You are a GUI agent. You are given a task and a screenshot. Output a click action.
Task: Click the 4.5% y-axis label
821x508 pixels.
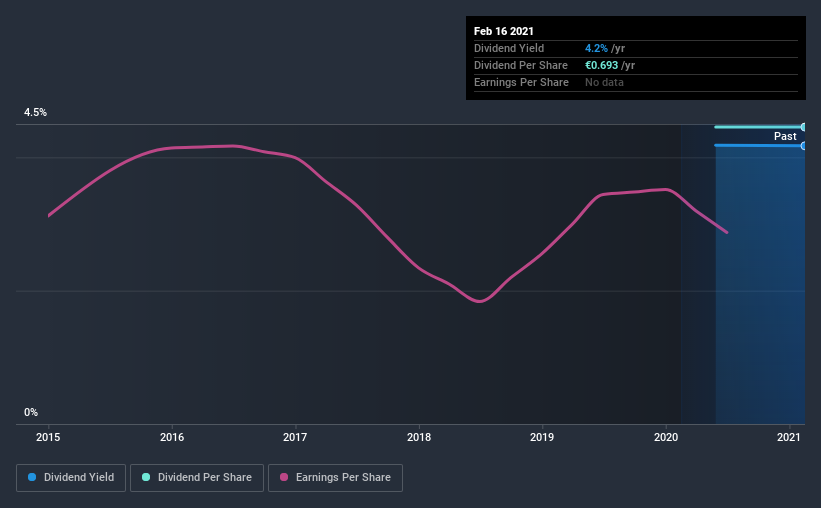[x=35, y=113]
